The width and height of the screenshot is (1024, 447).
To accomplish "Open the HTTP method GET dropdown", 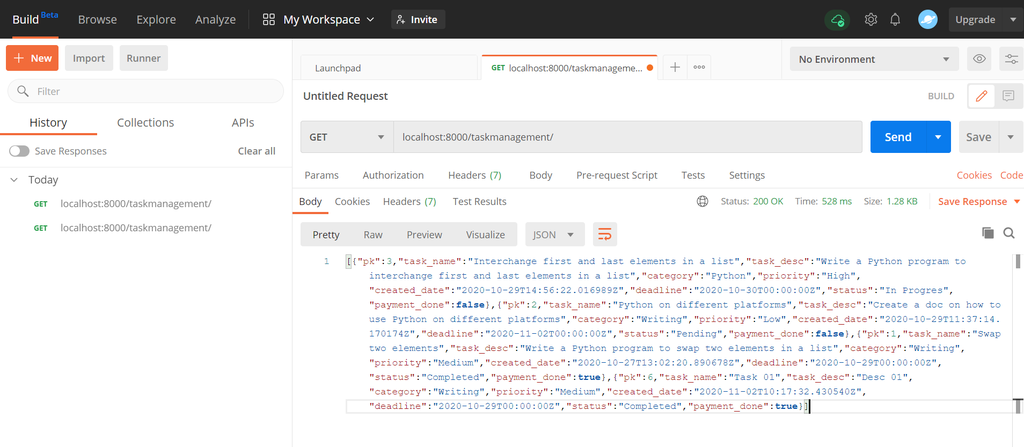I will pyautogui.click(x=346, y=137).
